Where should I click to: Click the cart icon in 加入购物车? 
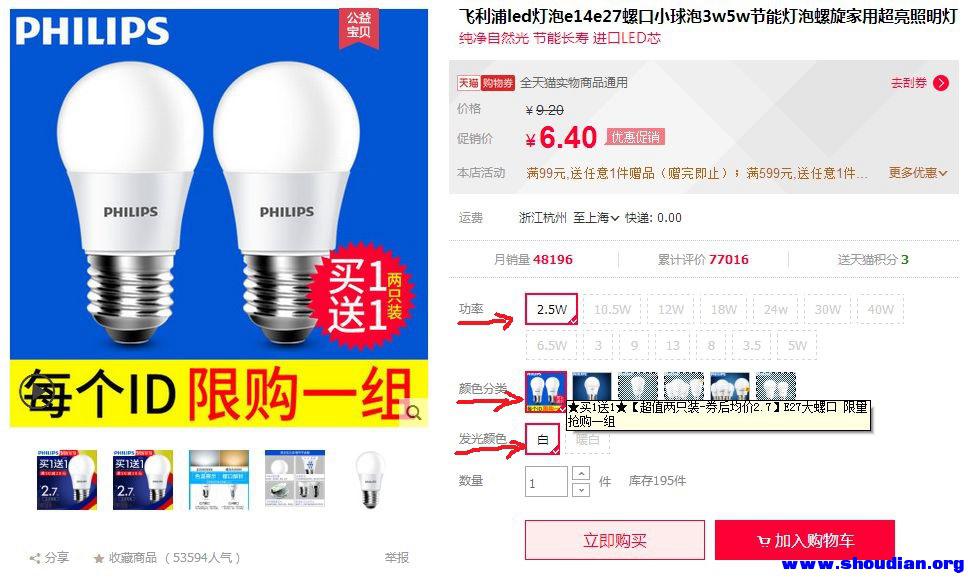click(x=764, y=542)
